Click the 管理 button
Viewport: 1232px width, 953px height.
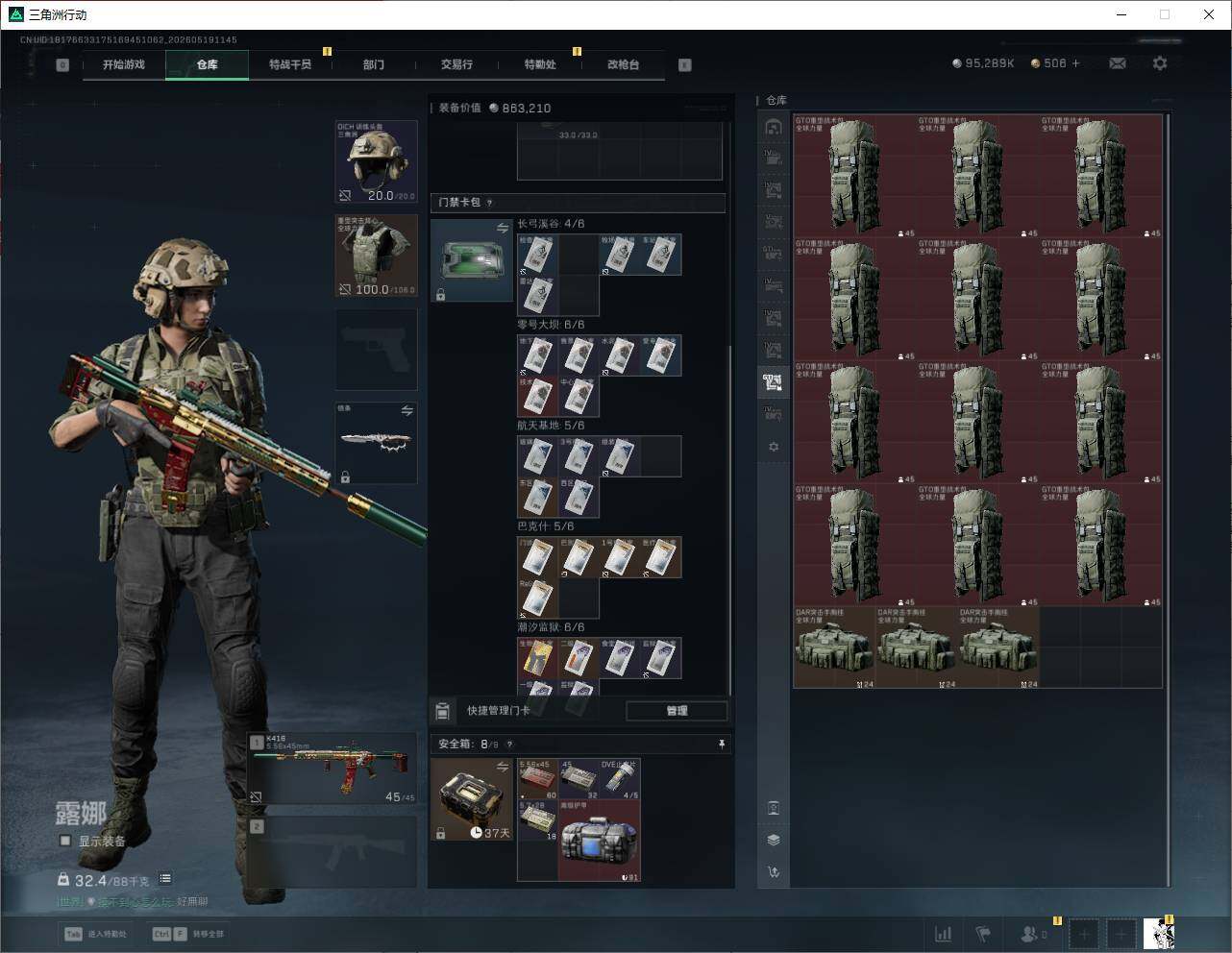click(677, 711)
